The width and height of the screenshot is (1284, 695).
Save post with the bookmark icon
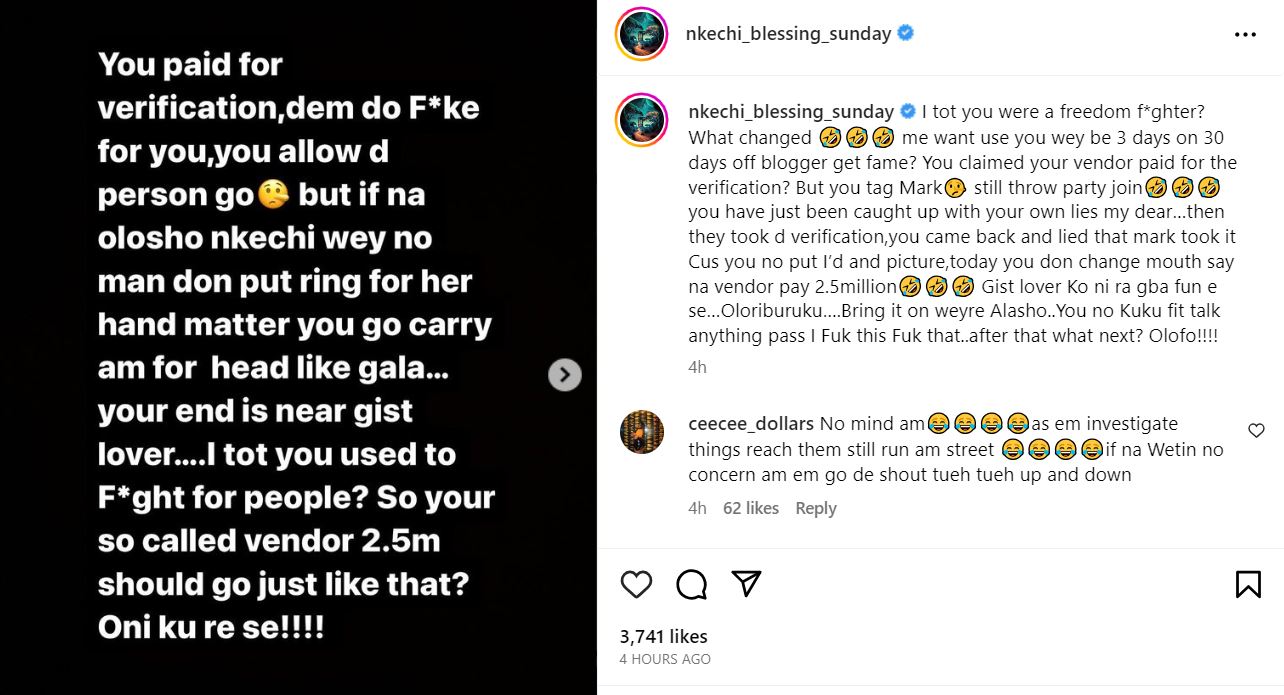pos(1248,584)
